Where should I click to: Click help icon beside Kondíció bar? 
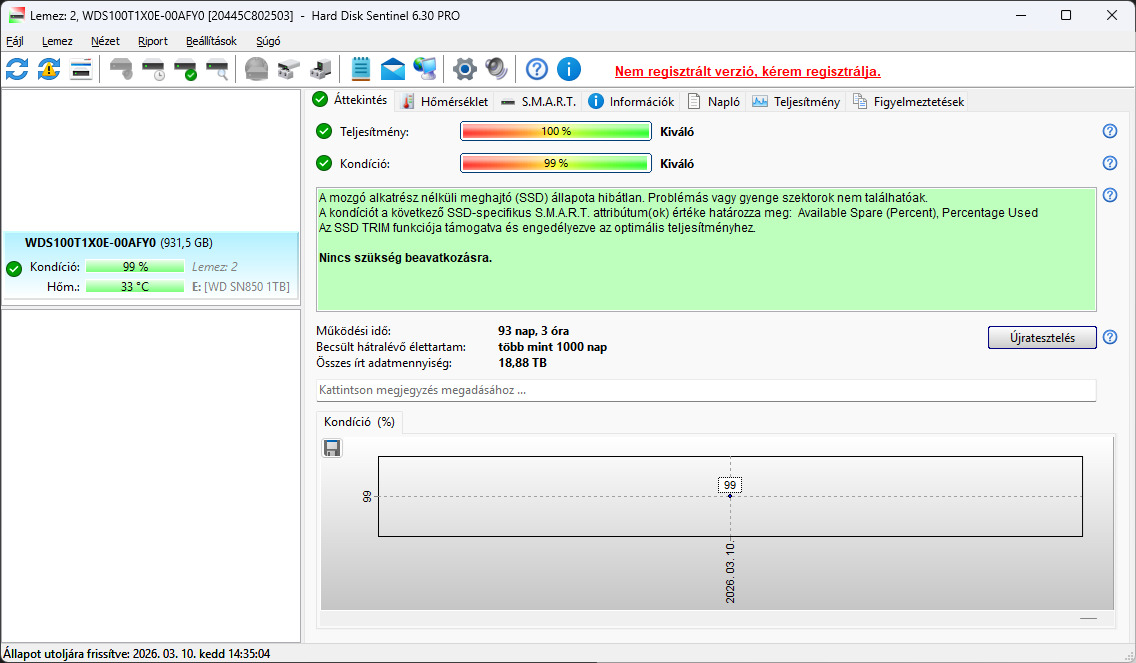click(1110, 163)
